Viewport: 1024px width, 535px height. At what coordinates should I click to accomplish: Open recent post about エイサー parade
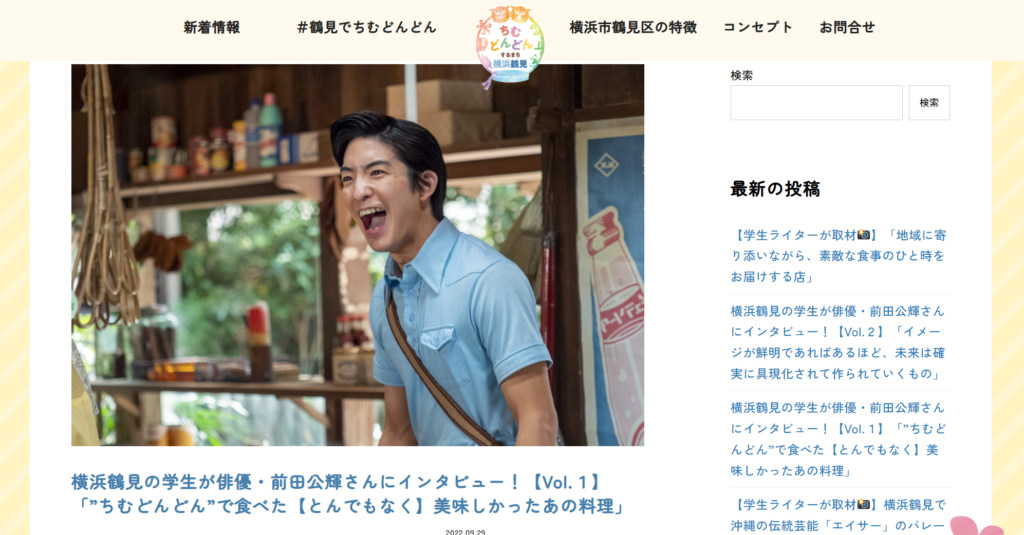[839, 515]
